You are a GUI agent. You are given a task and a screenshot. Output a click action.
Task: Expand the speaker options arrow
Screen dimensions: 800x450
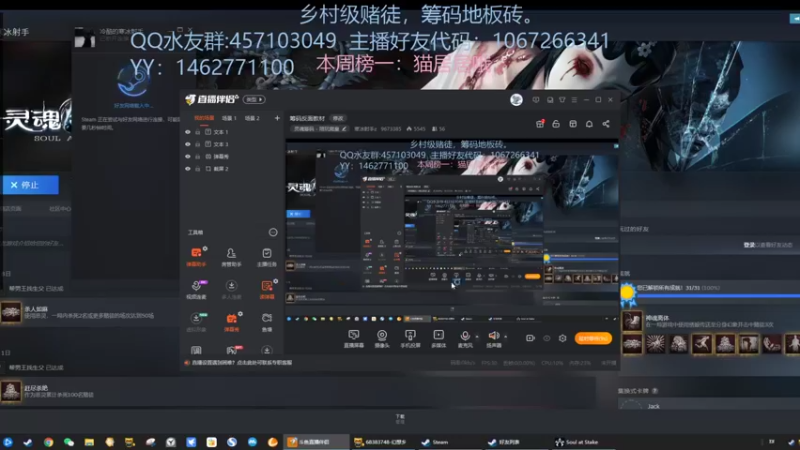[506, 337]
